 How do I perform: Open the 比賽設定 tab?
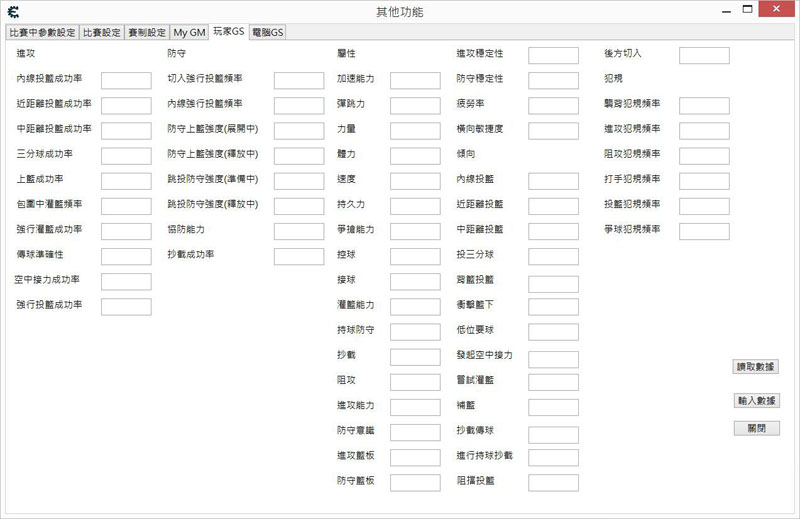tap(101, 32)
